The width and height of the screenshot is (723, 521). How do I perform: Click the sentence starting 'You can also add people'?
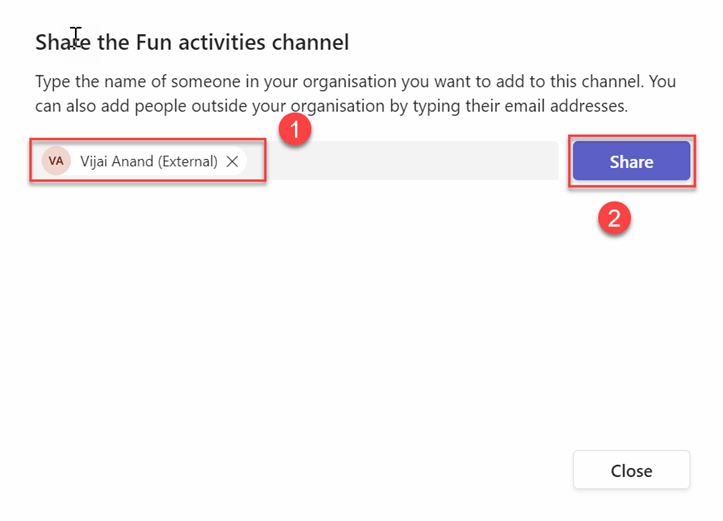click(x=330, y=105)
